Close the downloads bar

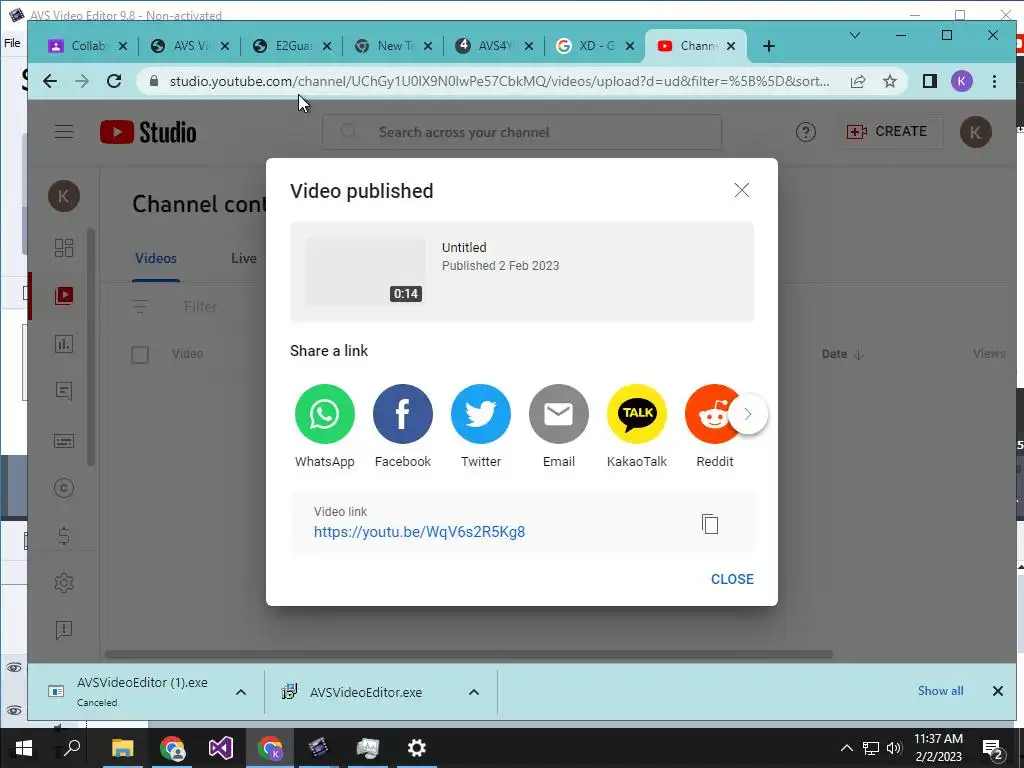(997, 691)
